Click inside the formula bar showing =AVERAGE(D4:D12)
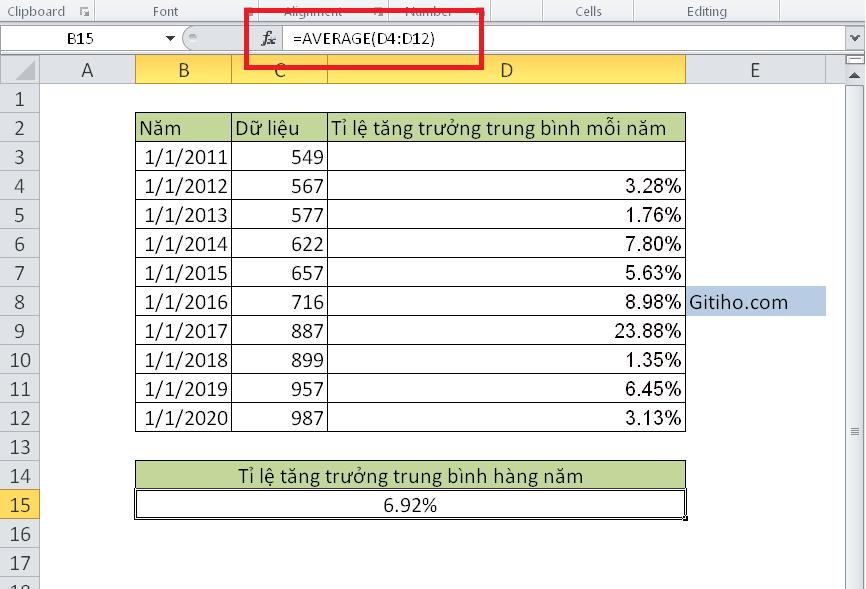 click(x=400, y=37)
